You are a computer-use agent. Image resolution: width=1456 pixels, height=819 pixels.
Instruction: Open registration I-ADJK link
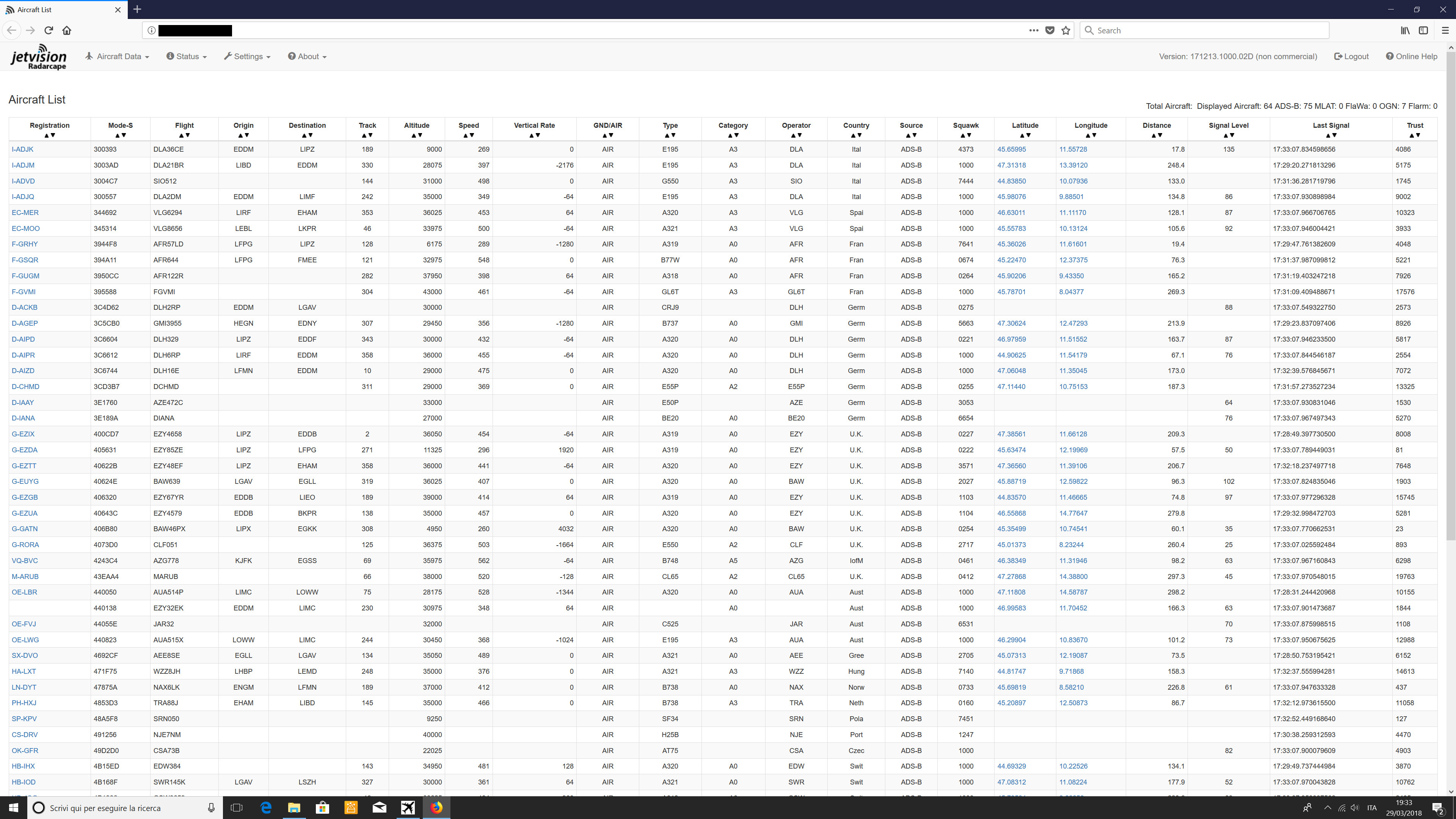(x=23, y=150)
